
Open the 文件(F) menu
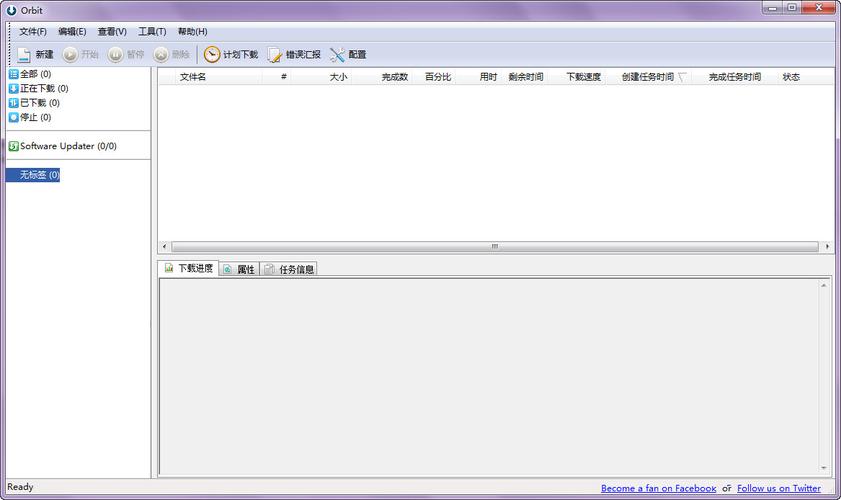point(33,32)
